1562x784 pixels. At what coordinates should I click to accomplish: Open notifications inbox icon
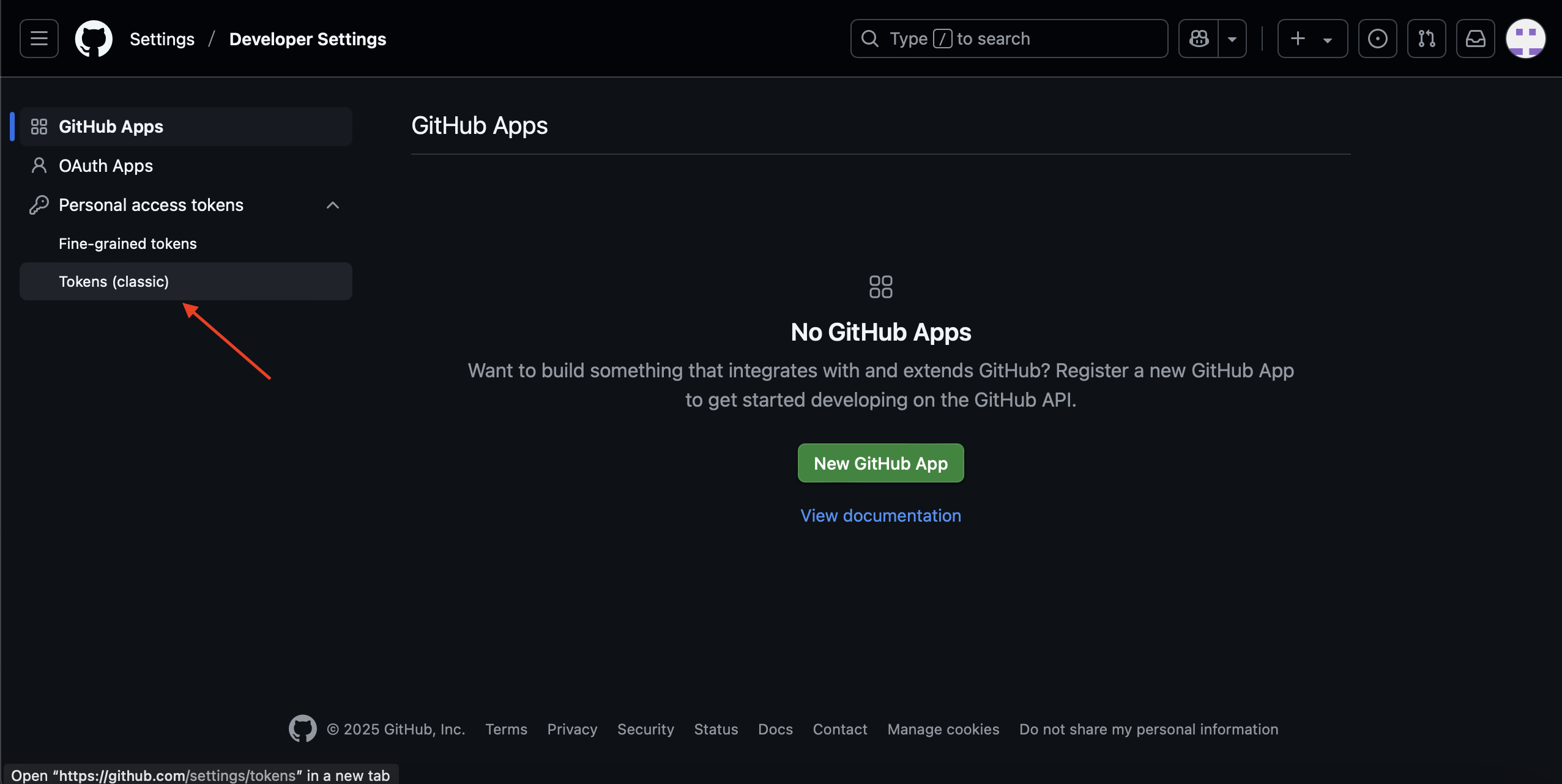(1475, 39)
